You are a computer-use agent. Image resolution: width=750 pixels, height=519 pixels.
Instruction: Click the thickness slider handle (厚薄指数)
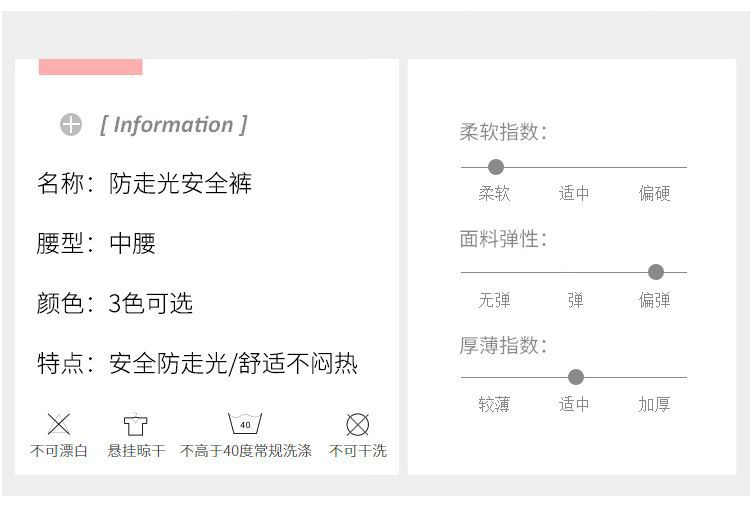click(x=576, y=377)
